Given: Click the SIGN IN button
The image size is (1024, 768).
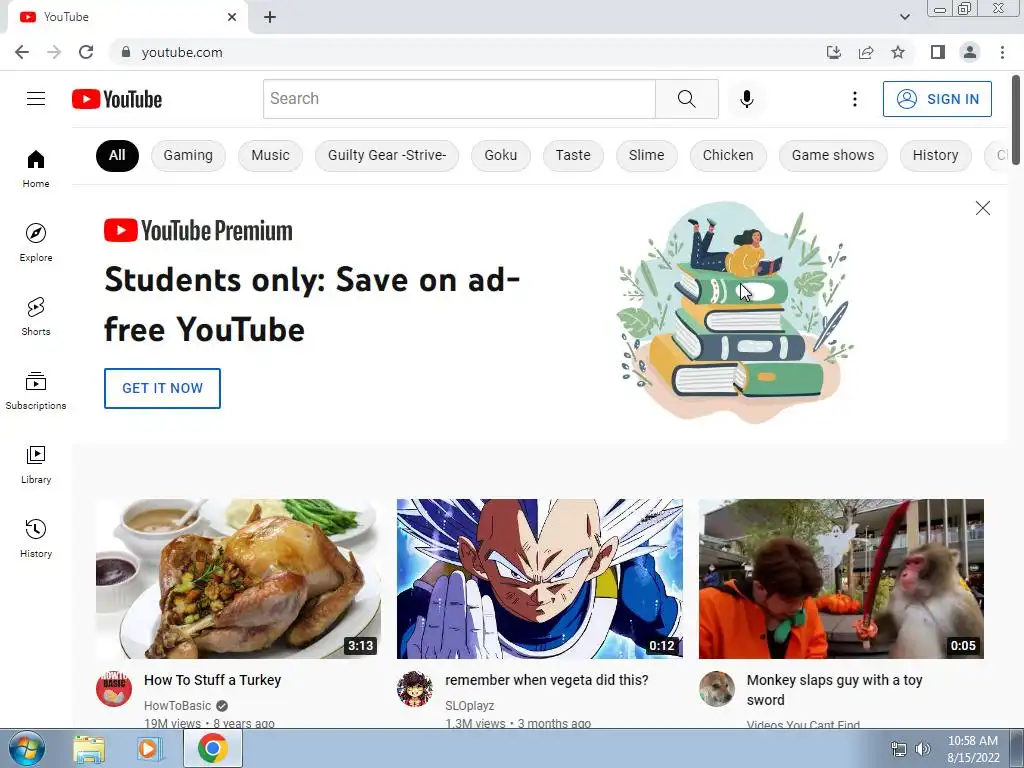Looking at the screenshot, I should pyautogui.click(x=937, y=99).
